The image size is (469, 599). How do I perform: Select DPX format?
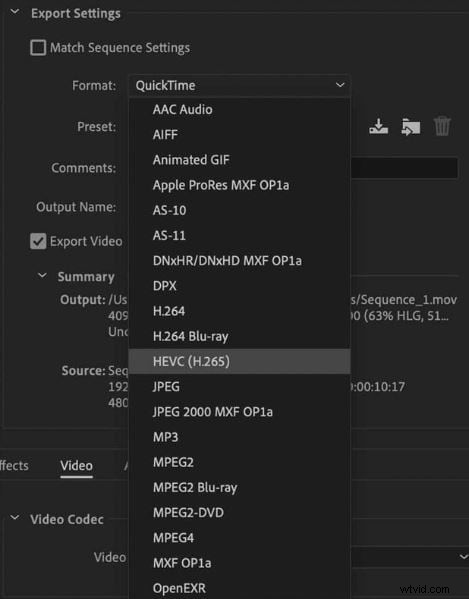239,286
